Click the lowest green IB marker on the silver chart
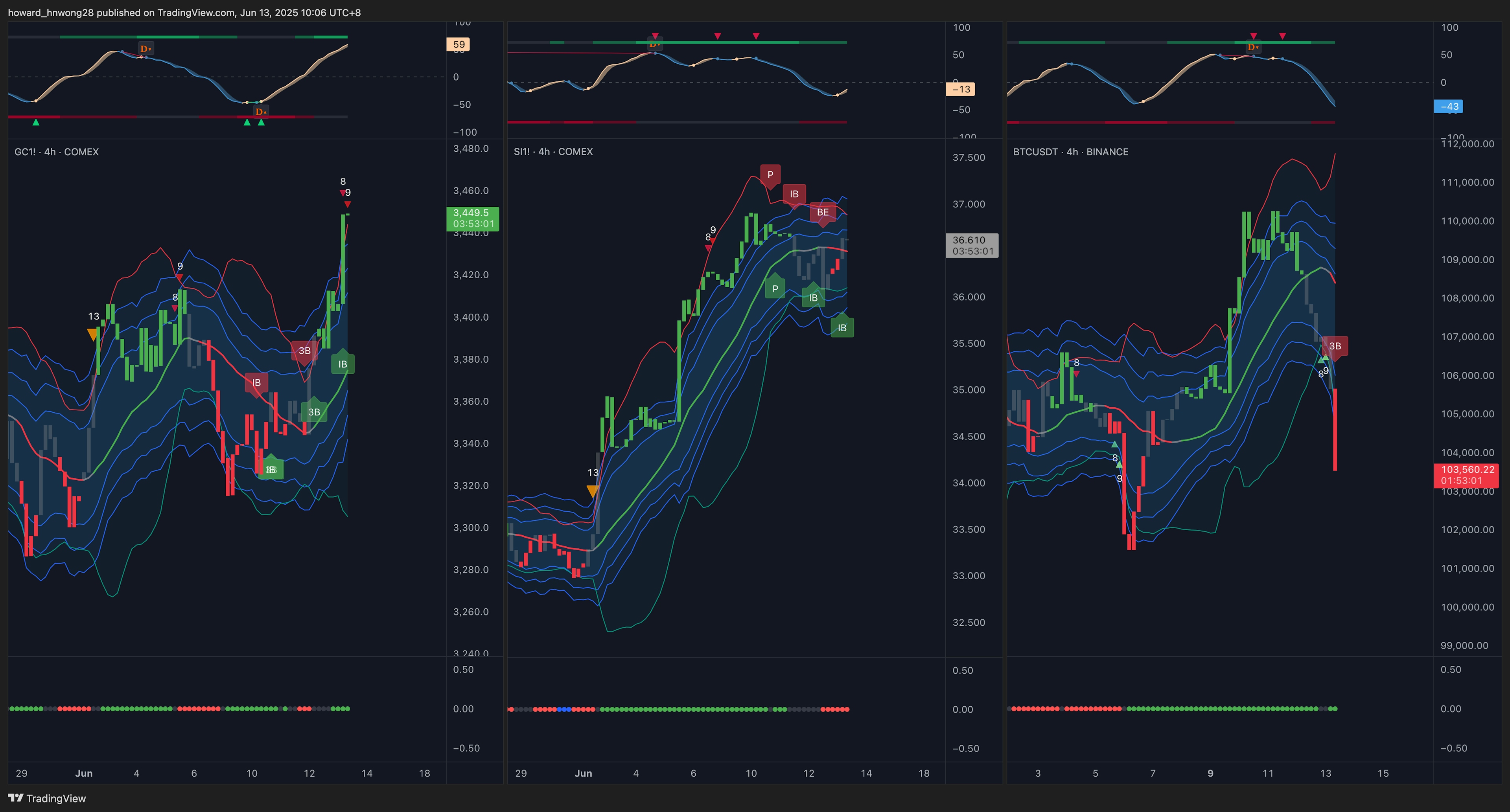The height and width of the screenshot is (812, 1510). pos(842,327)
